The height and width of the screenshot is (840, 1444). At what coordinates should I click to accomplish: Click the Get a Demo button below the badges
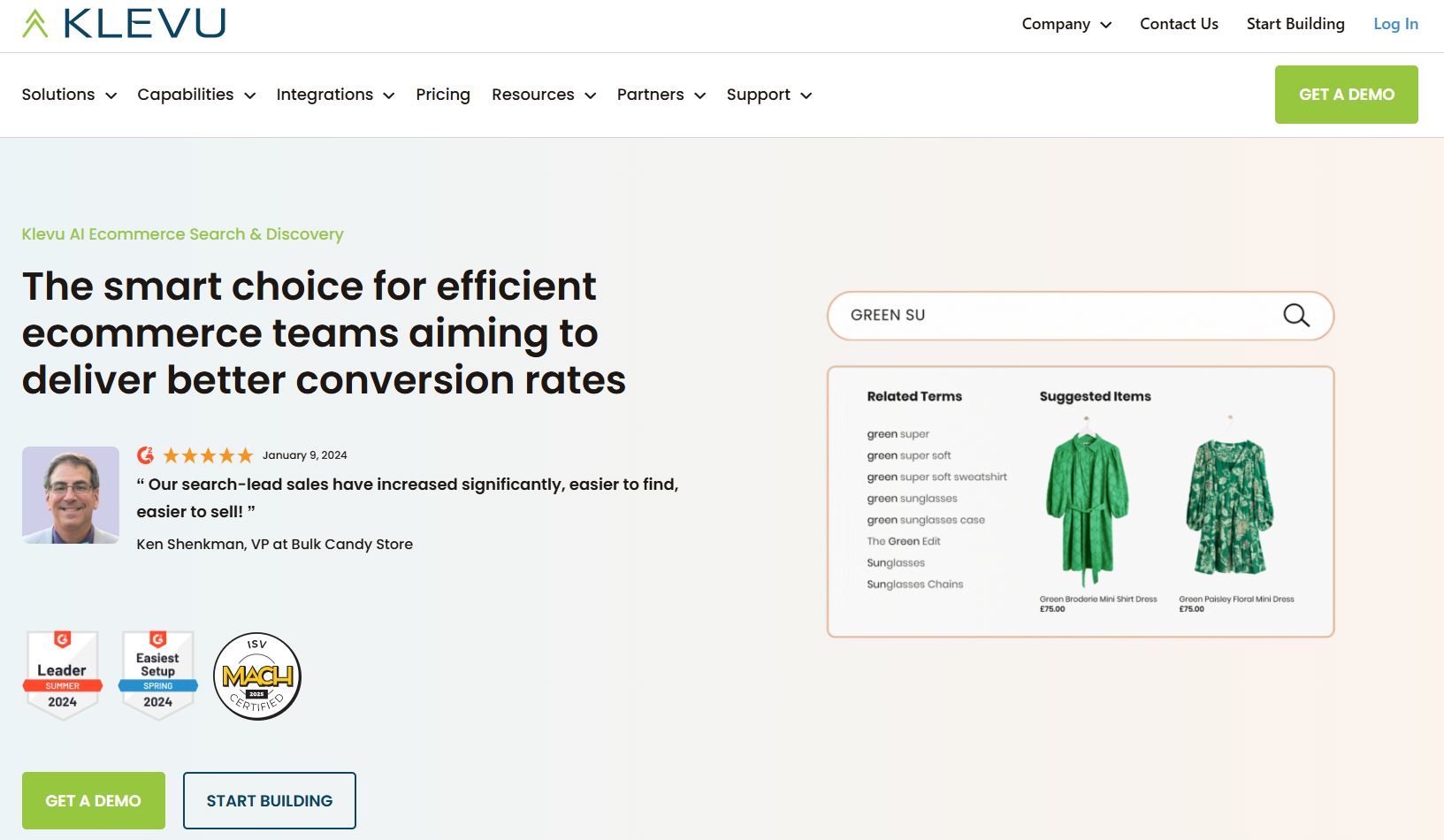(x=94, y=800)
